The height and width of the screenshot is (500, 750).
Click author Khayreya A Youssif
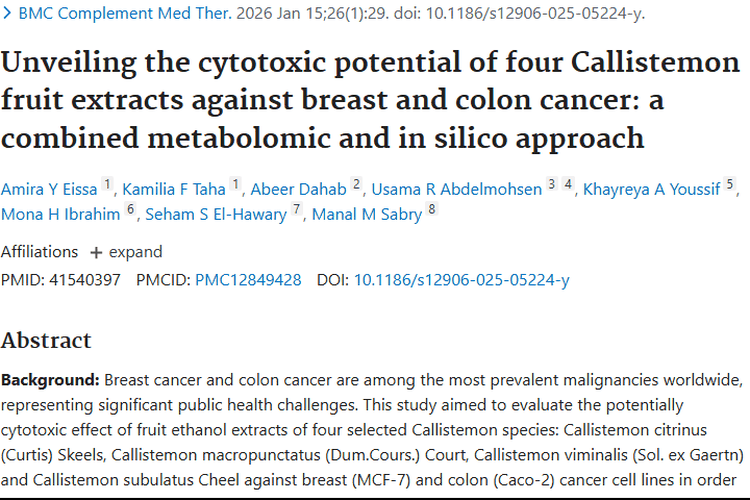coord(652,189)
